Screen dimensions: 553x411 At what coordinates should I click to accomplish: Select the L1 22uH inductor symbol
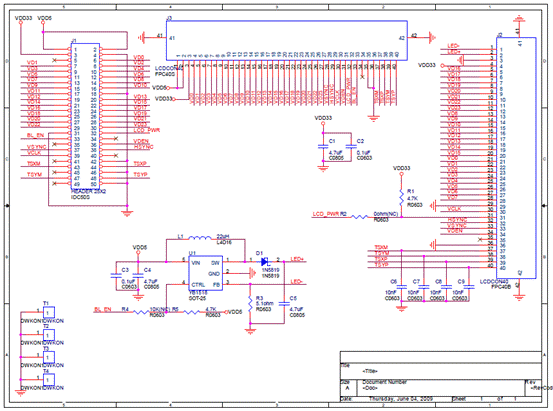coord(200,238)
